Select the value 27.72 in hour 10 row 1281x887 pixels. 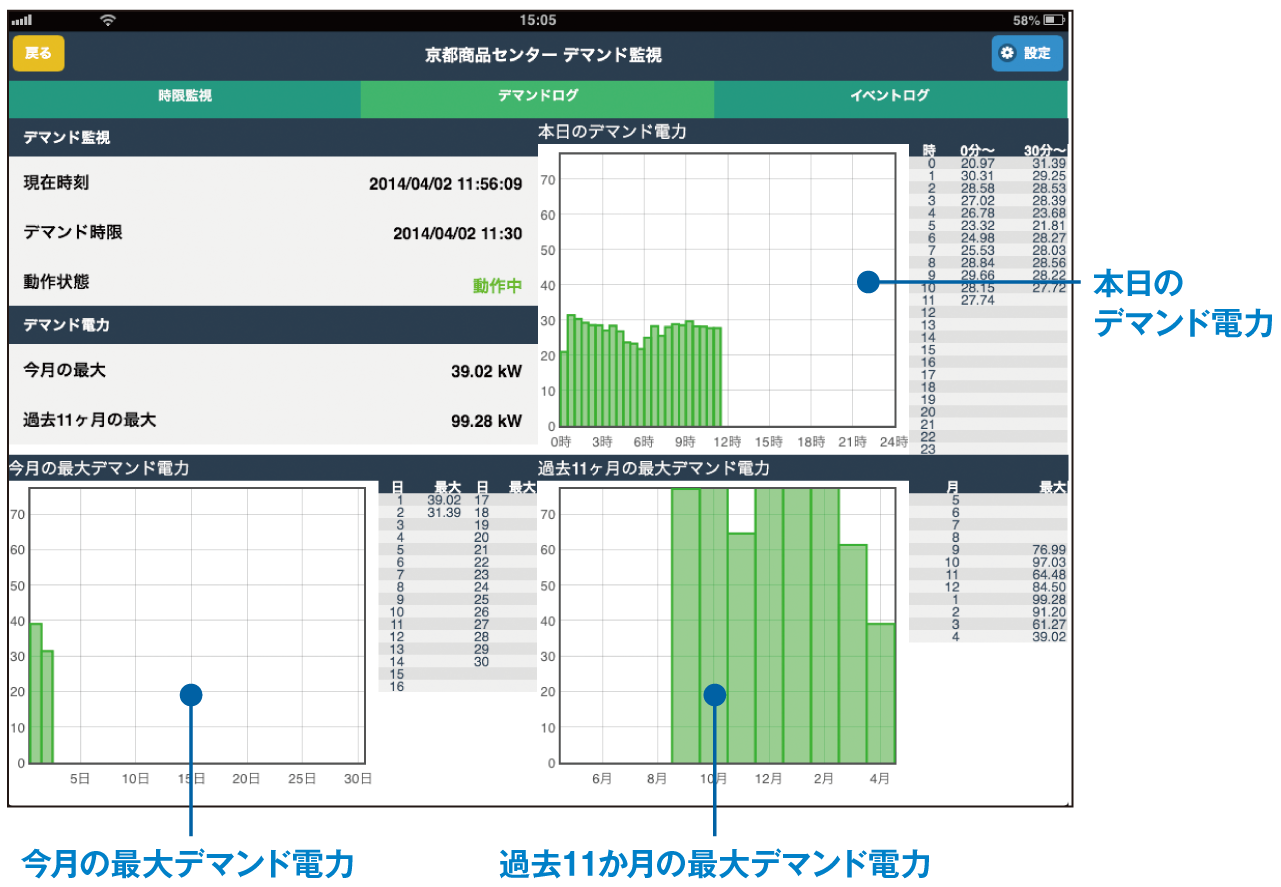pyautogui.click(x=1049, y=287)
